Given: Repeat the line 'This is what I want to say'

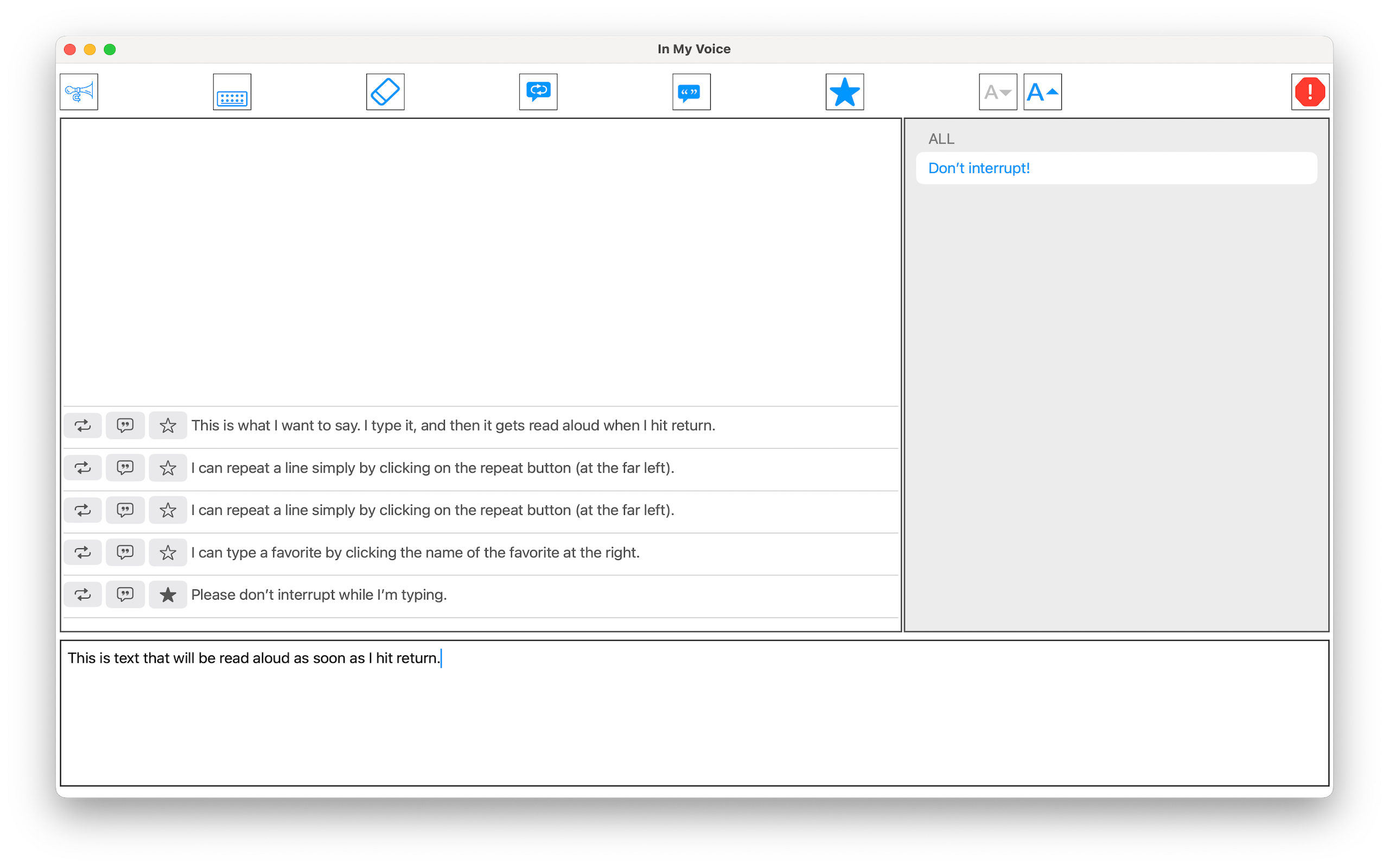Looking at the screenshot, I should click(x=82, y=425).
